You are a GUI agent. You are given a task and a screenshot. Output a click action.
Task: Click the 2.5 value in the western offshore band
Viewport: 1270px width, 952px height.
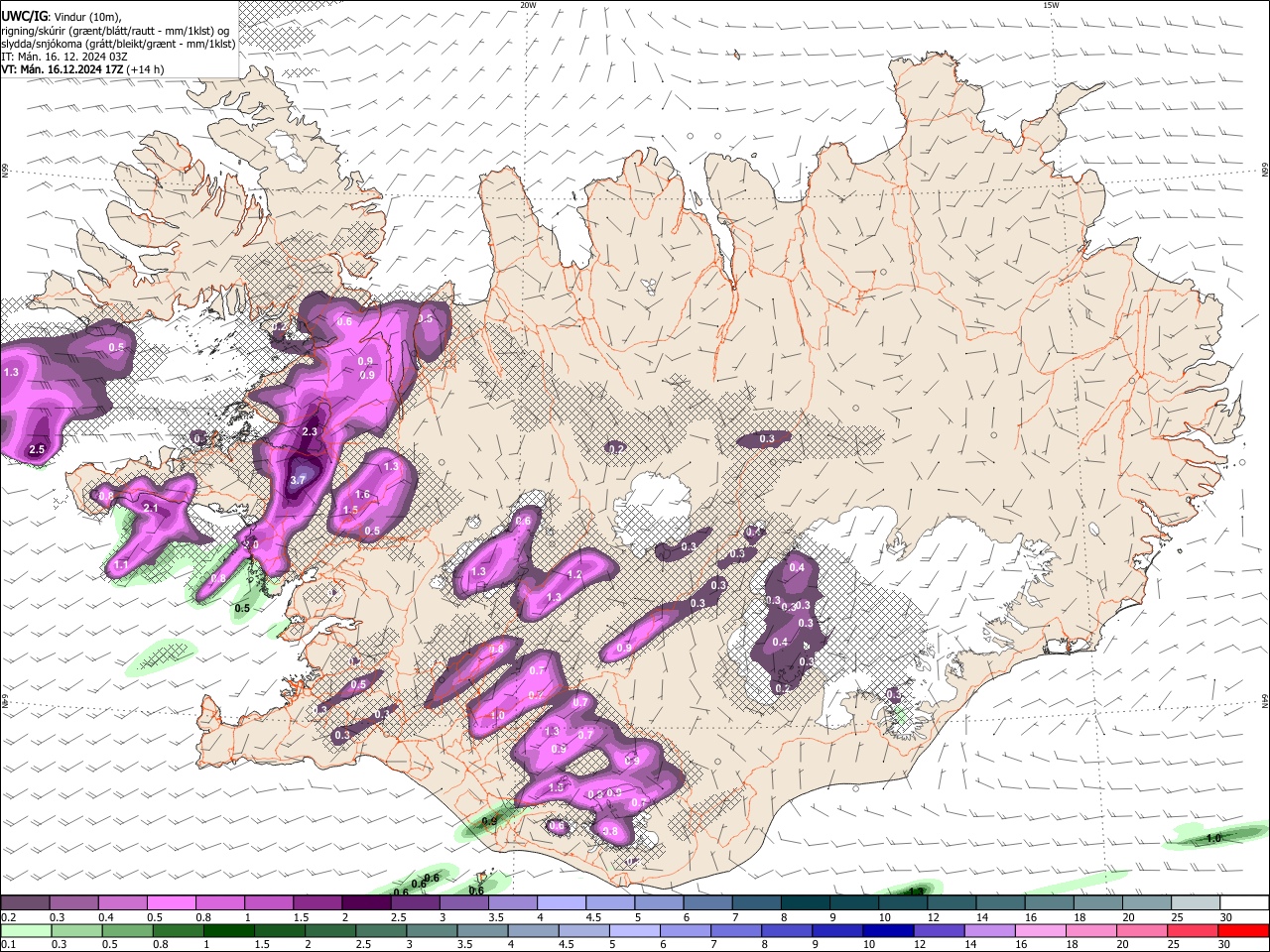pos(38,449)
